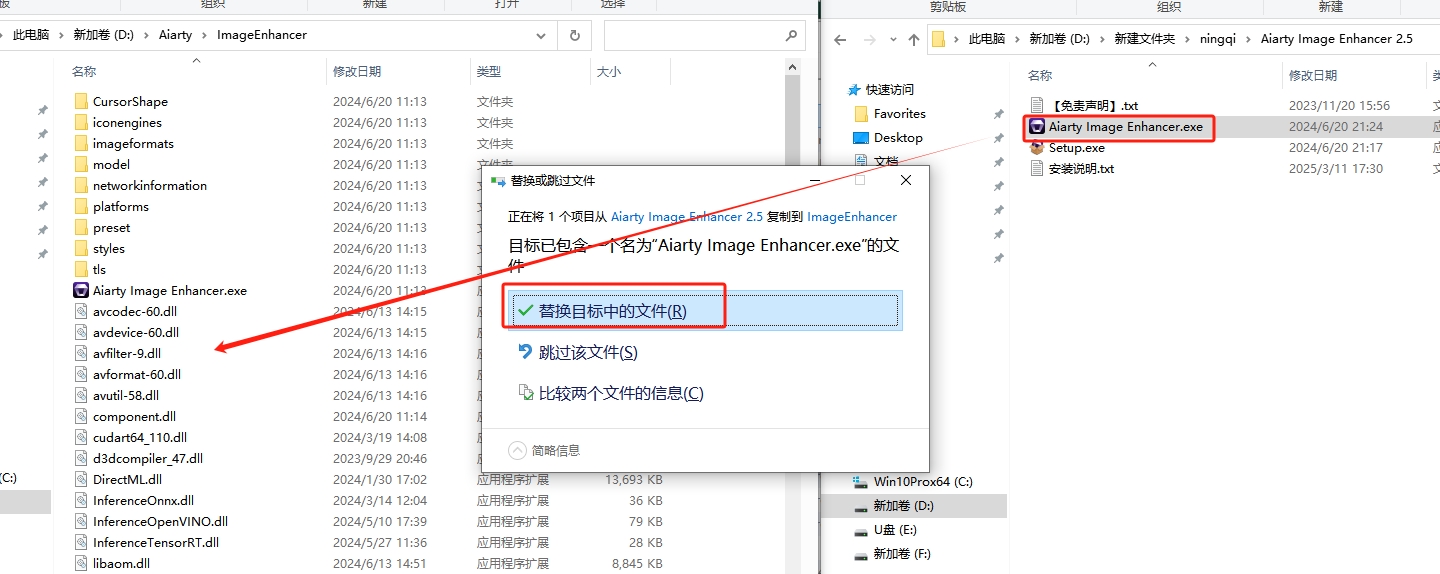The image size is (1440, 574).
Task: Click the search magnifier icon in left window
Action: tap(792, 35)
